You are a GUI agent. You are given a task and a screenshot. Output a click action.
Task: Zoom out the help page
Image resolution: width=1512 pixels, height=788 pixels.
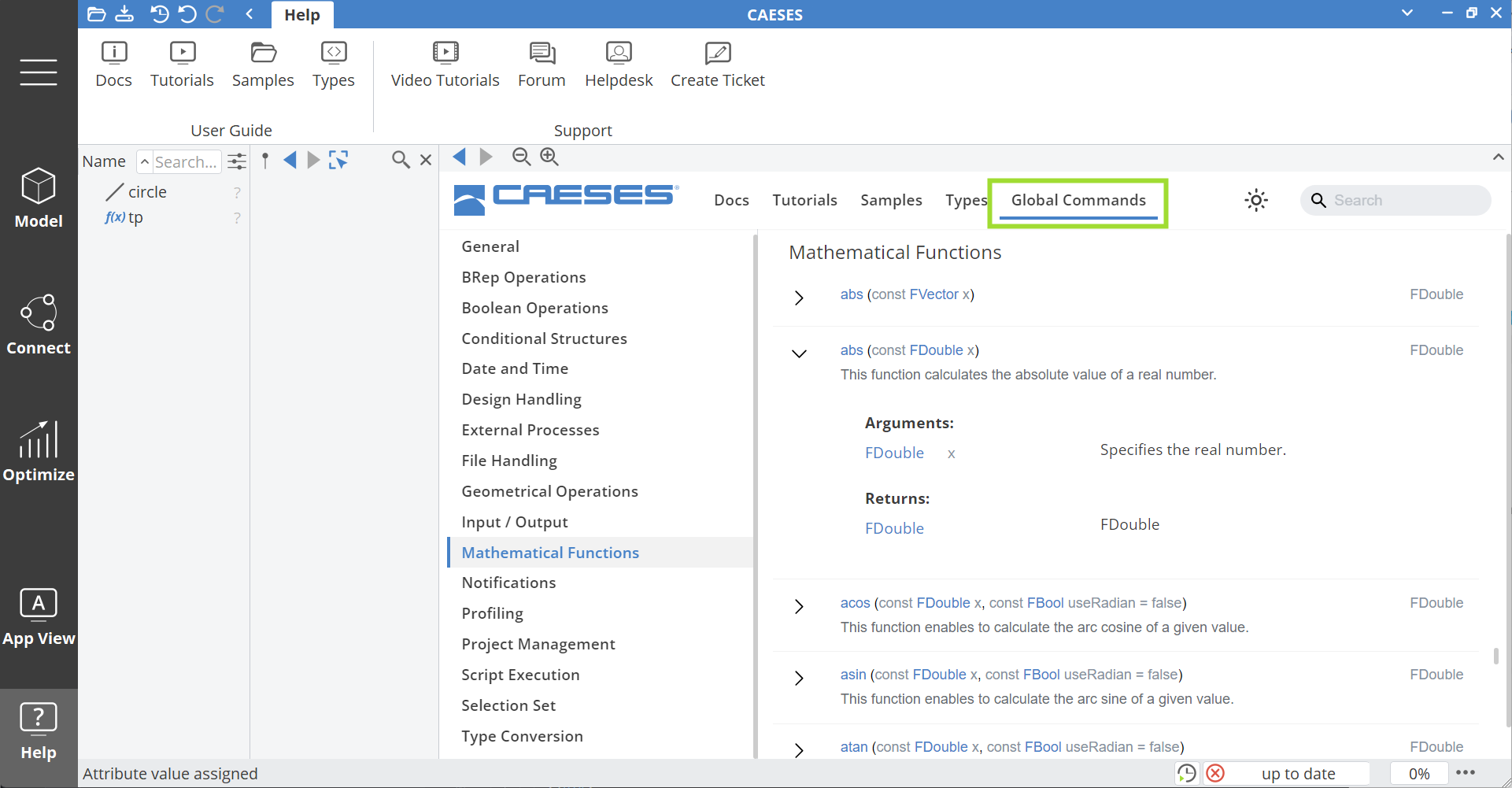[521, 157]
